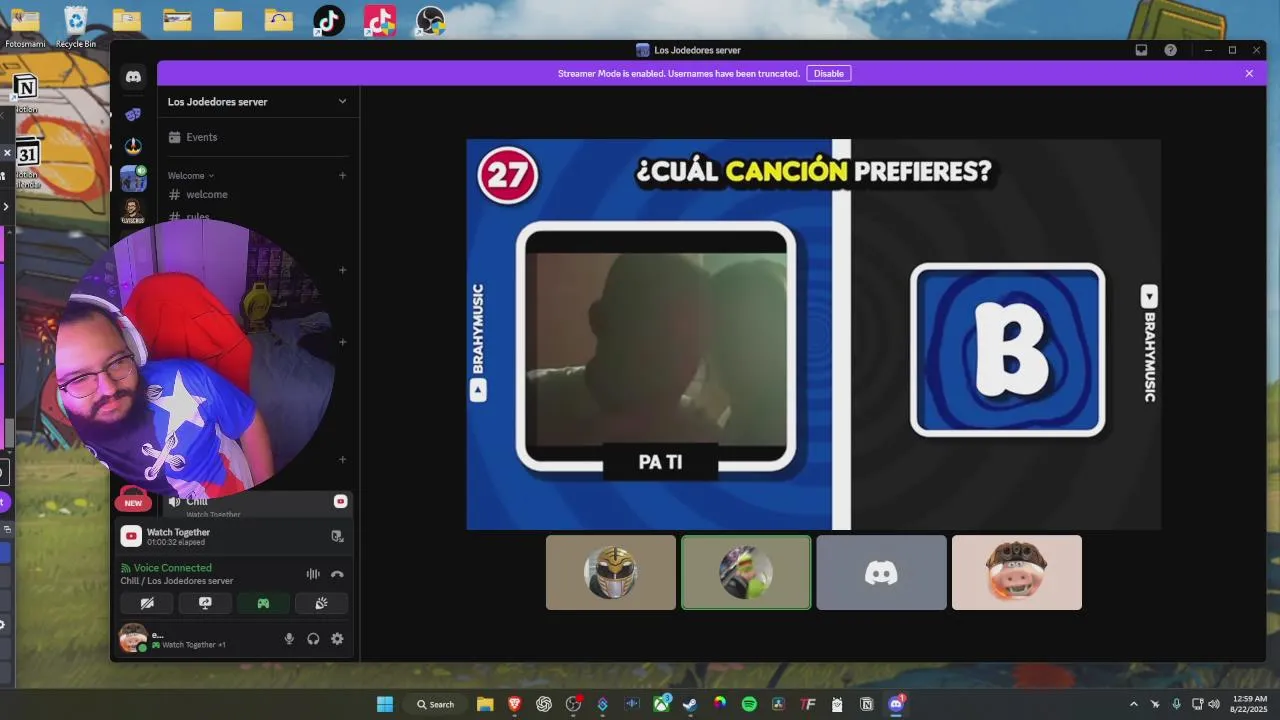Open the soundboard button
The height and width of the screenshot is (720, 1280).
tap(321, 603)
